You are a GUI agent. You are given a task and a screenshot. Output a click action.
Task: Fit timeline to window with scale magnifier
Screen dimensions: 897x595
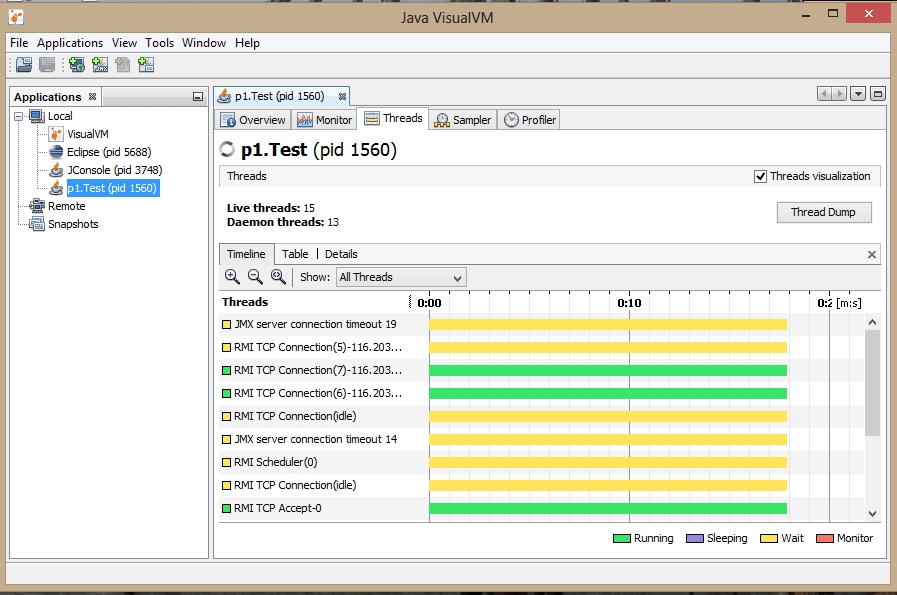click(x=276, y=277)
